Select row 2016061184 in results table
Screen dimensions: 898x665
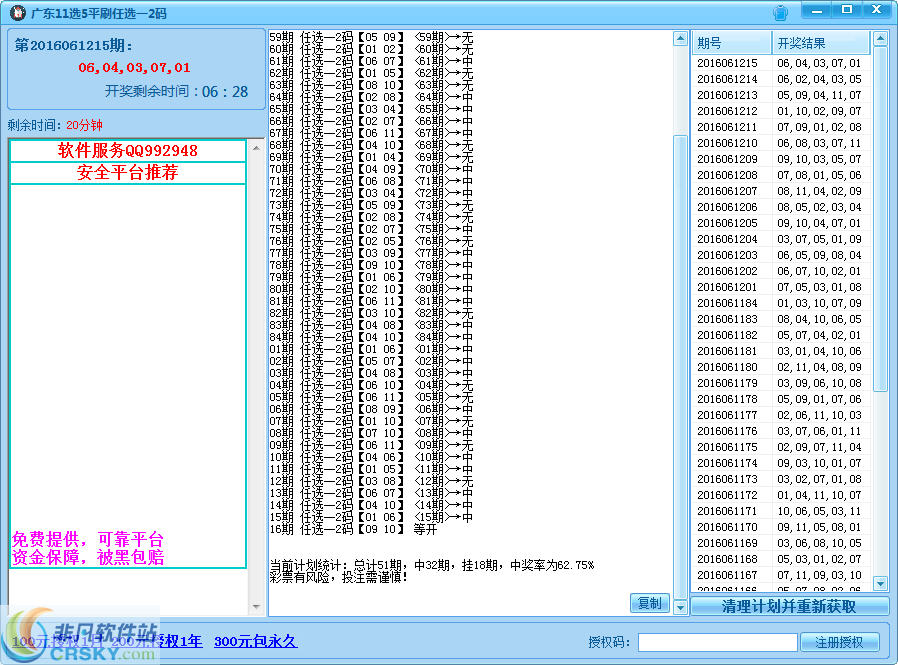pos(781,303)
